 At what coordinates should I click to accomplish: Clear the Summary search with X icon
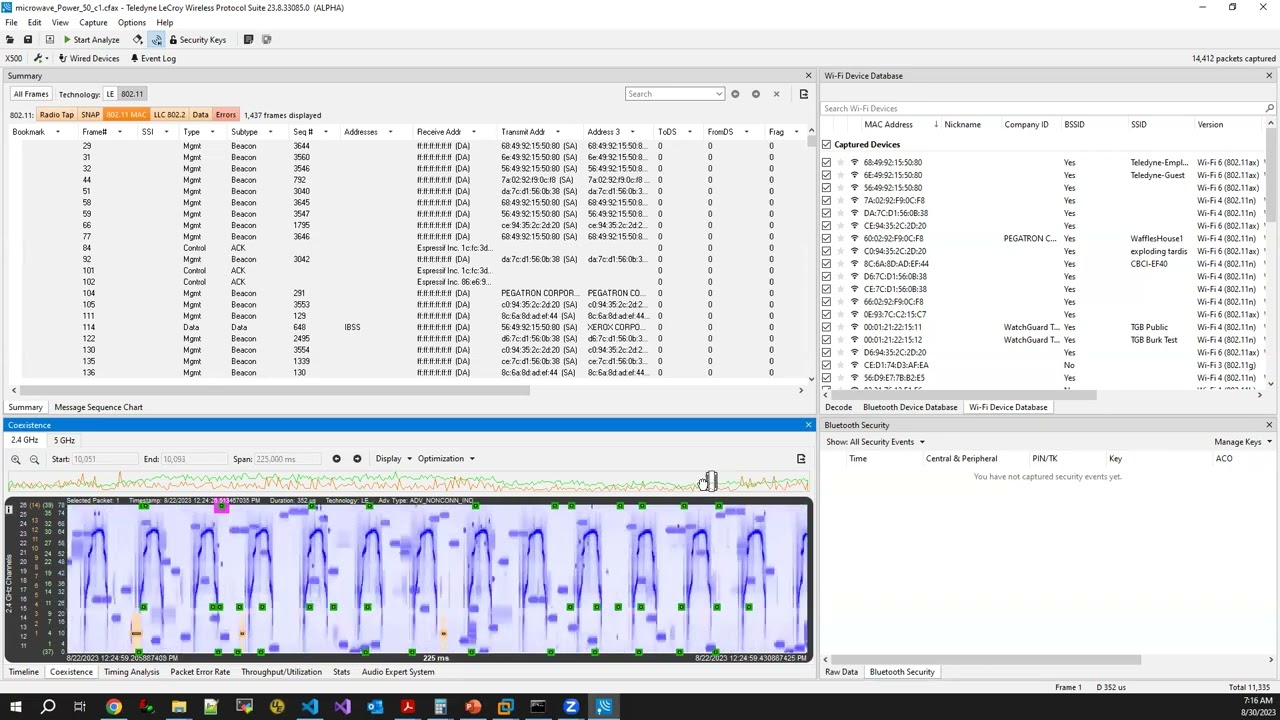pos(776,94)
